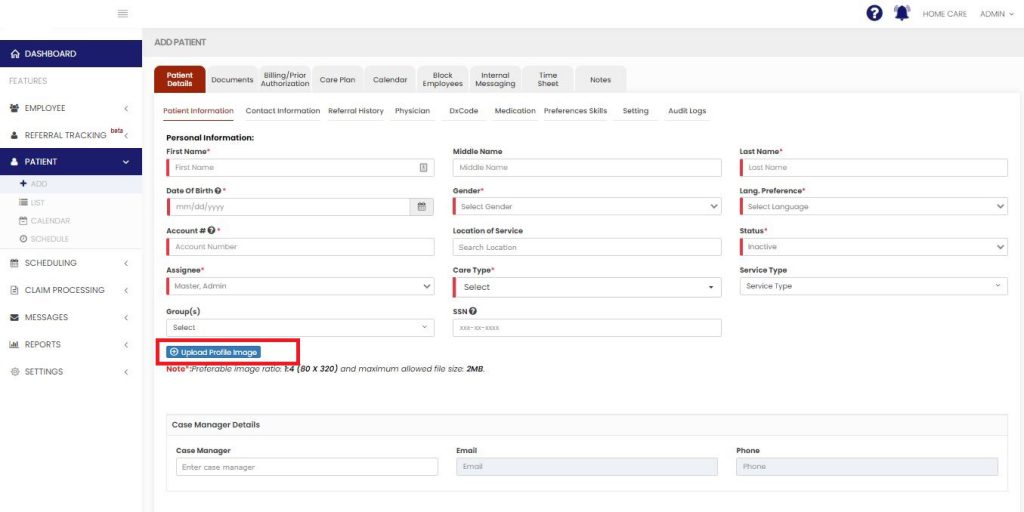Image resolution: width=1024 pixels, height=512 pixels.
Task: Open the Contact Information sub-tab
Action: pos(283,111)
